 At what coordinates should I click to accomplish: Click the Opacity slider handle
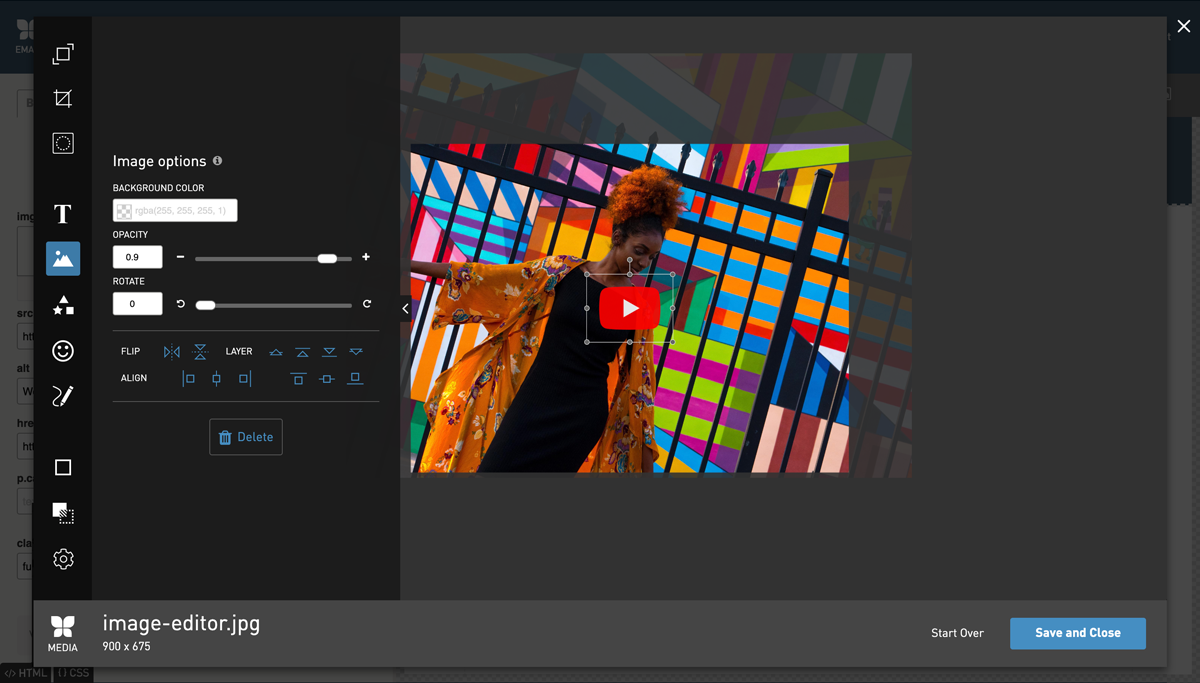327,258
